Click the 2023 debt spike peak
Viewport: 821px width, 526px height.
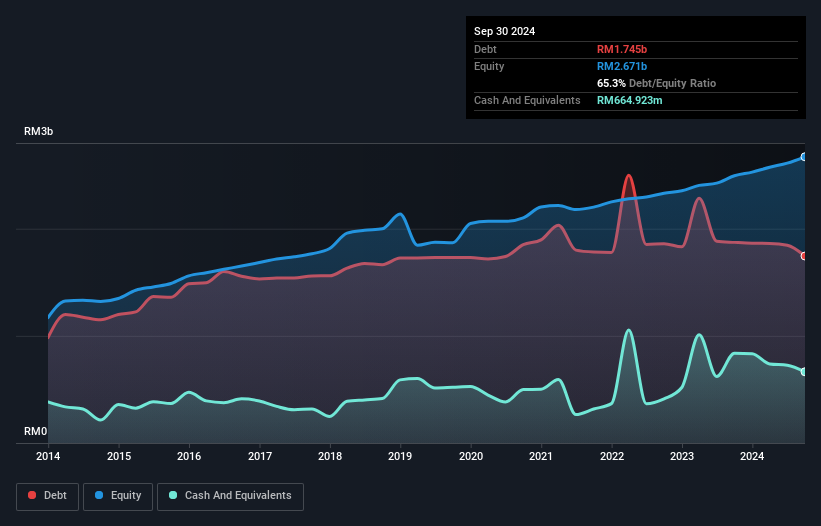[x=699, y=199]
